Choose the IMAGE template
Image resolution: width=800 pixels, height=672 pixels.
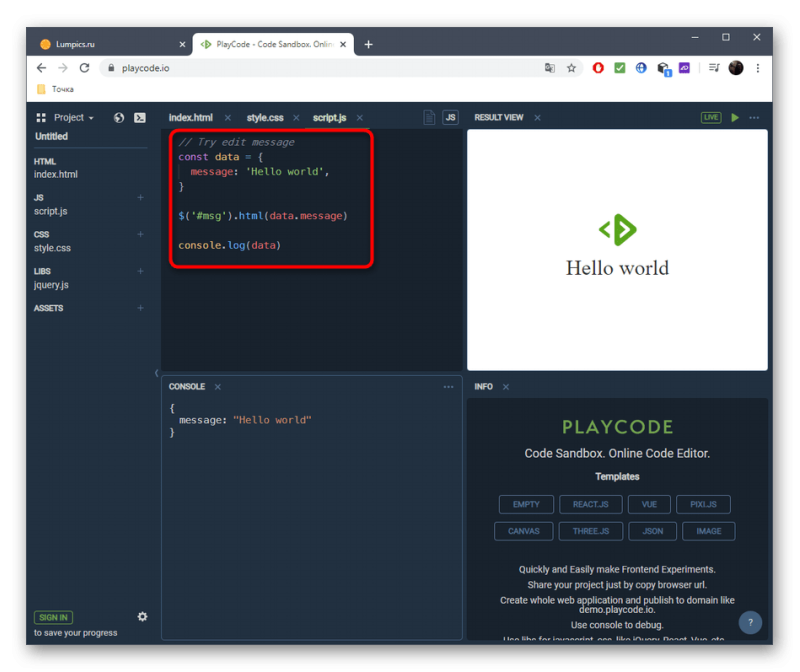click(x=709, y=531)
